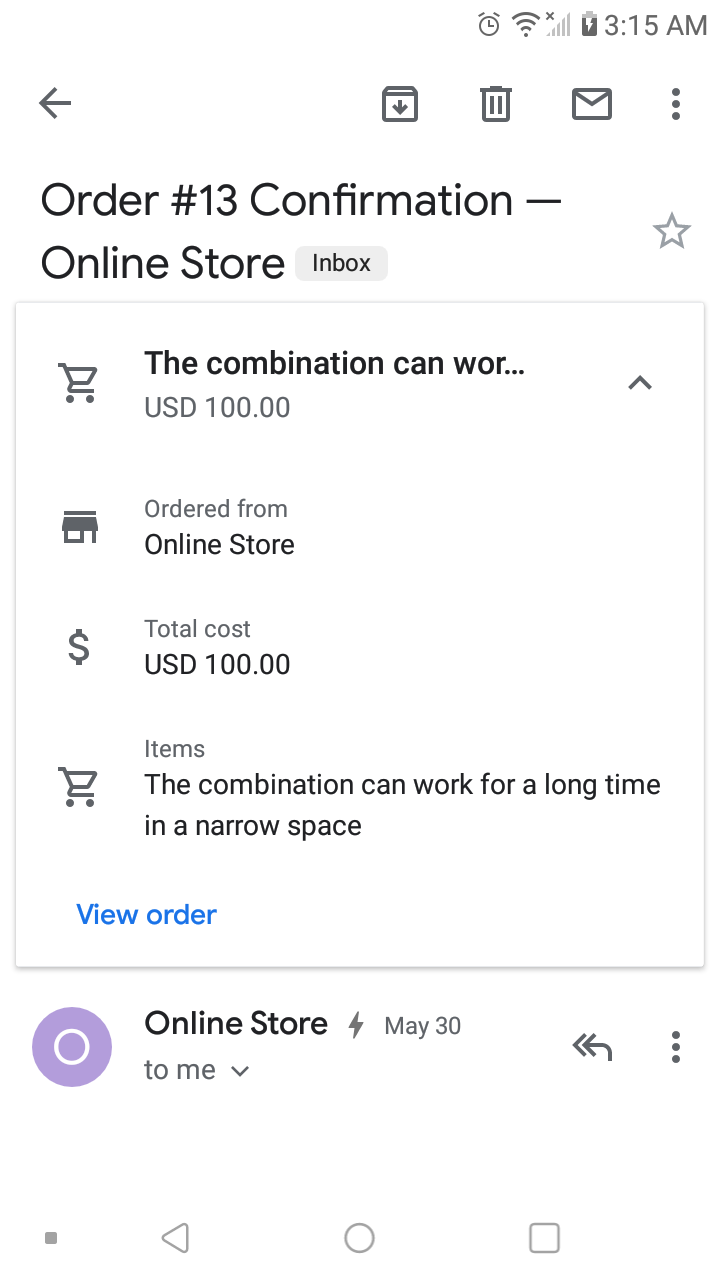Mark email as unread envelope icon
Image resolution: width=720 pixels, height=1280 pixels.
592,103
